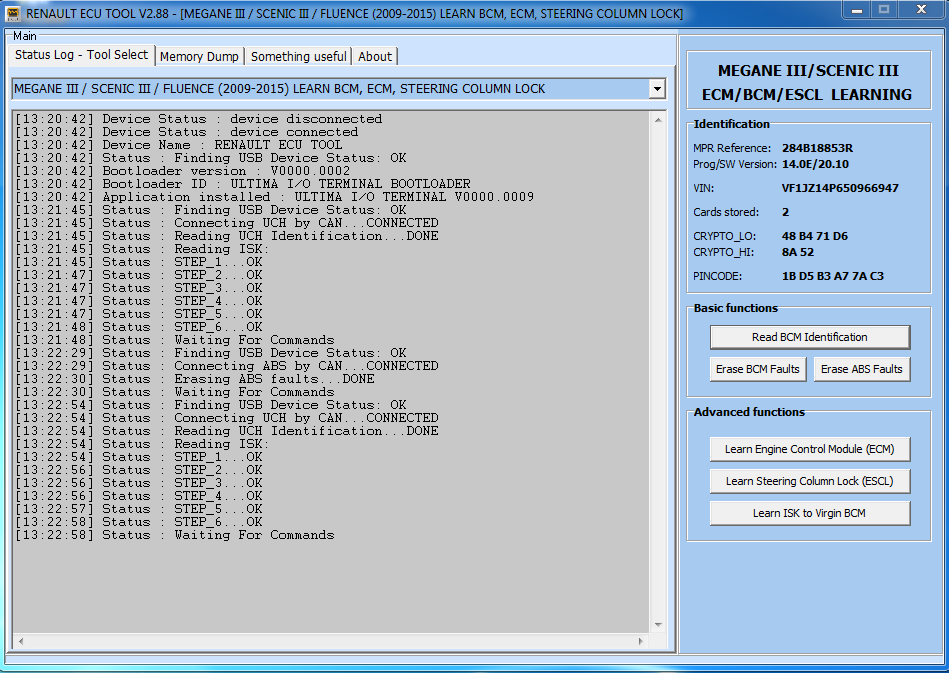
Task: Click the Prog/SW Version value 14.0E/20.10
Action: [x=815, y=164]
